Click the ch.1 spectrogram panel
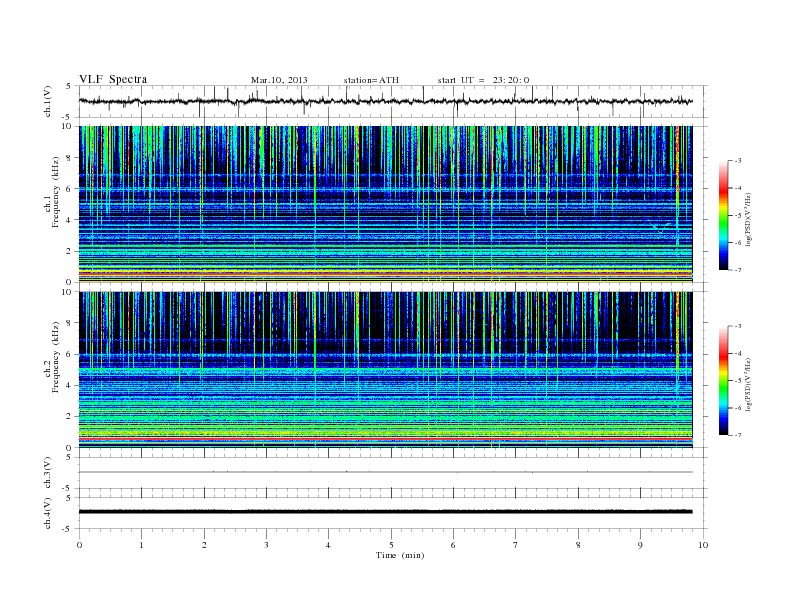Image resolution: width=792 pixels, height=612 pixels. pos(385,204)
